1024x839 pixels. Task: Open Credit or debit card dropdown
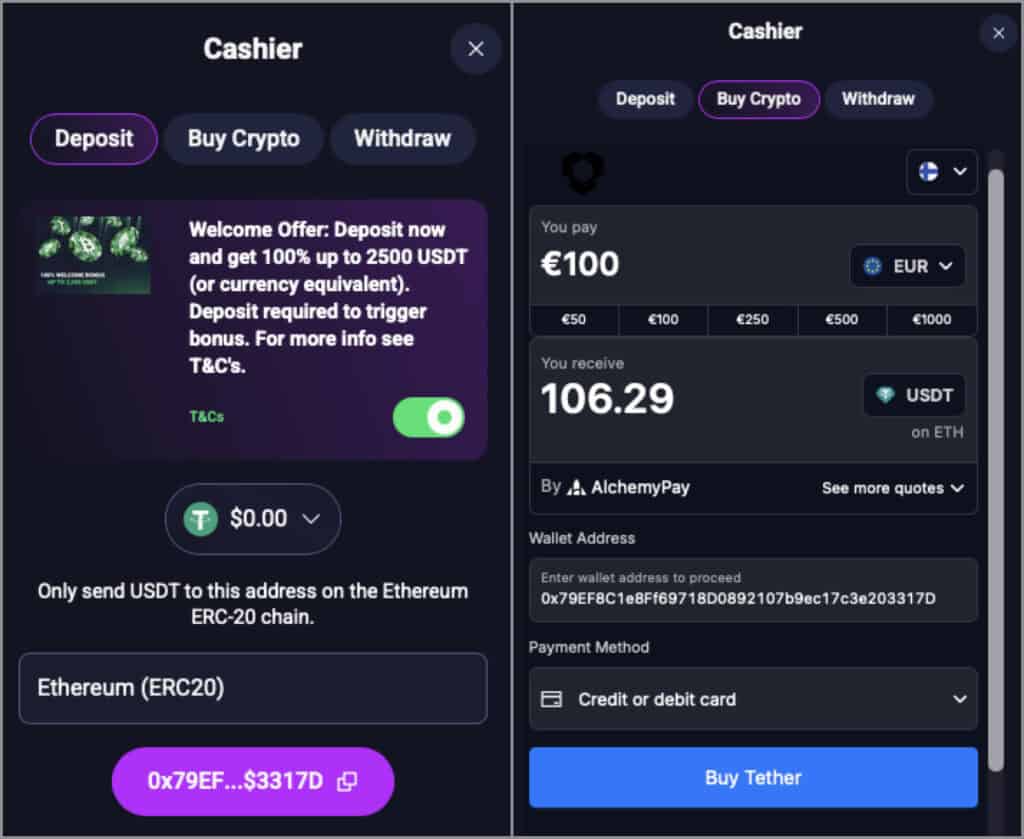pyautogui.click(x=753, y=699)
